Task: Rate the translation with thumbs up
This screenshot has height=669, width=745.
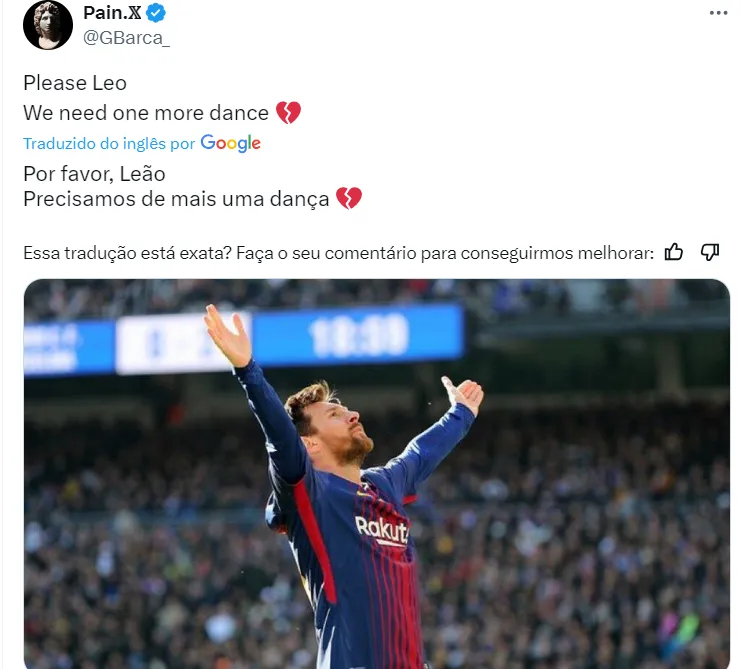Action: pos(675,252)
